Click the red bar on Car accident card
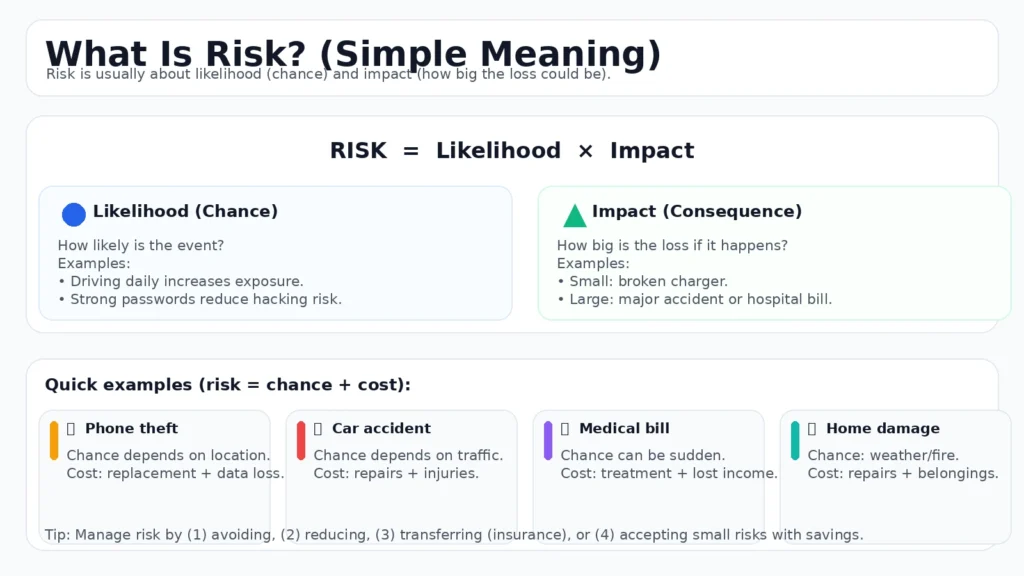Screen dimensions: 1024x576 [301, 441]
